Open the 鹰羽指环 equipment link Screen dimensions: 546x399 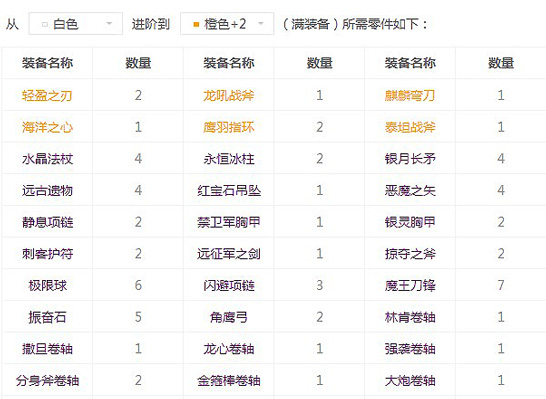point(229,127)
